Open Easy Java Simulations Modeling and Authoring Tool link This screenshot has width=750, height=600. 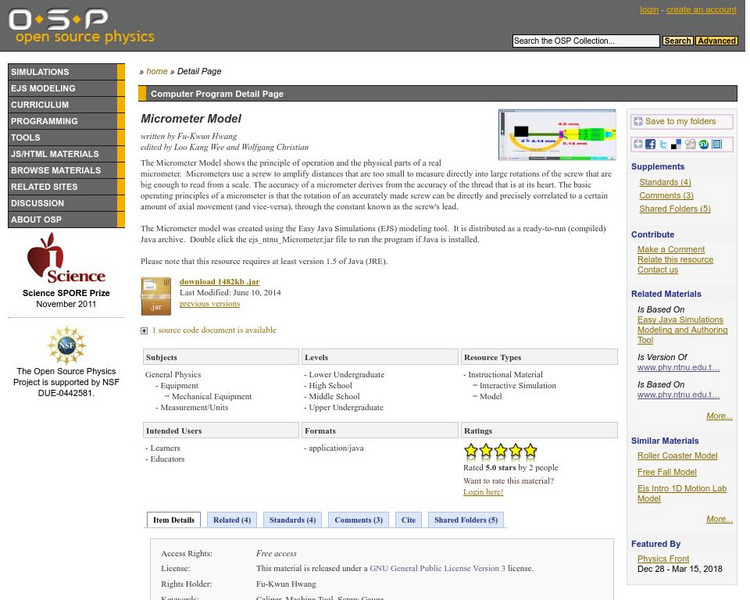pos(682,330)
